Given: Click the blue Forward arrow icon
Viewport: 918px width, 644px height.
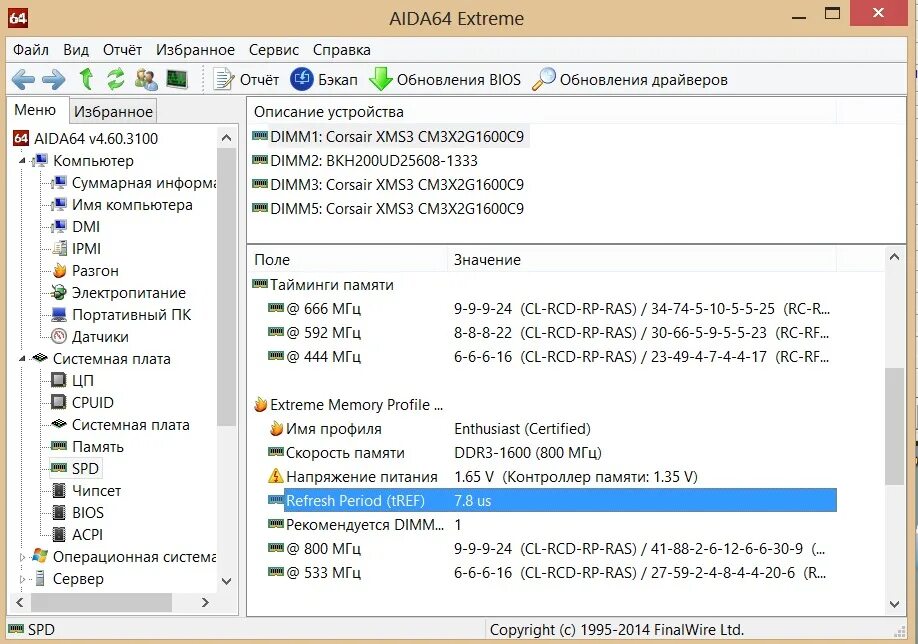Looking at the screenshot, I should (x=54, y=79).
